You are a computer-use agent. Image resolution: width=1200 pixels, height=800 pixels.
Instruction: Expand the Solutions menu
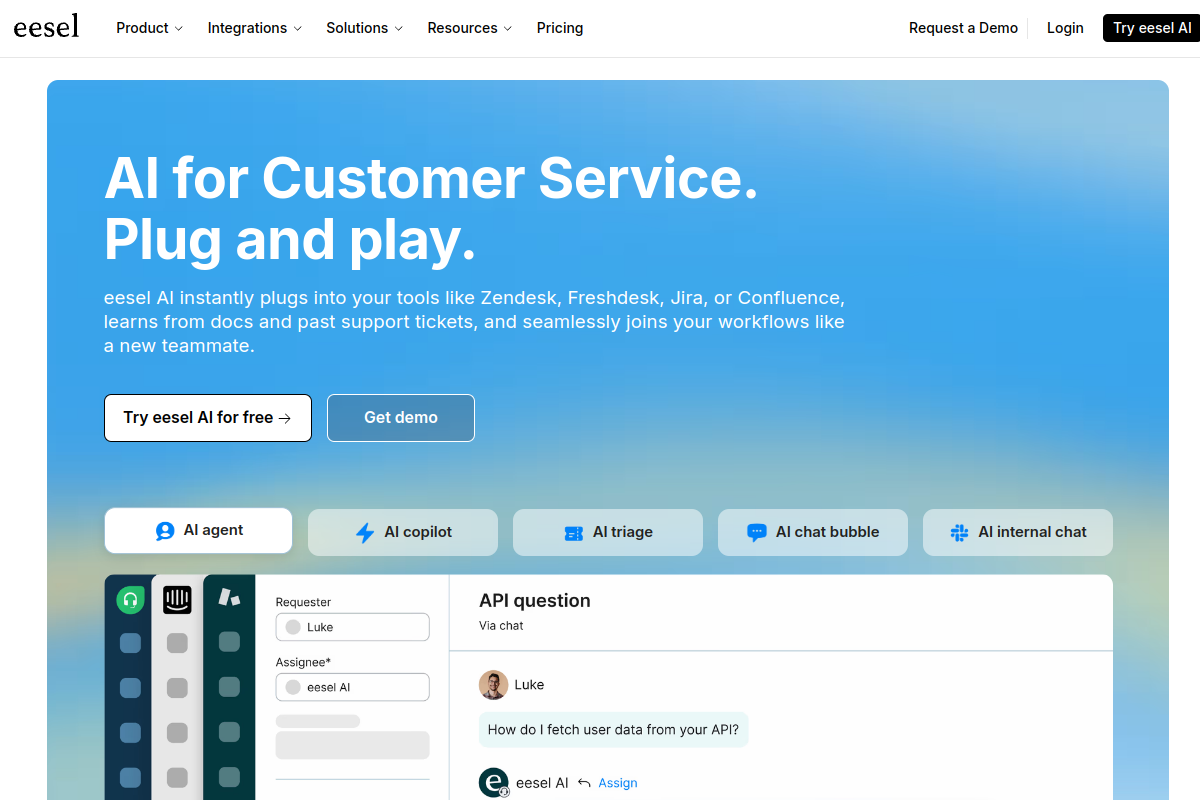(364, 28)
